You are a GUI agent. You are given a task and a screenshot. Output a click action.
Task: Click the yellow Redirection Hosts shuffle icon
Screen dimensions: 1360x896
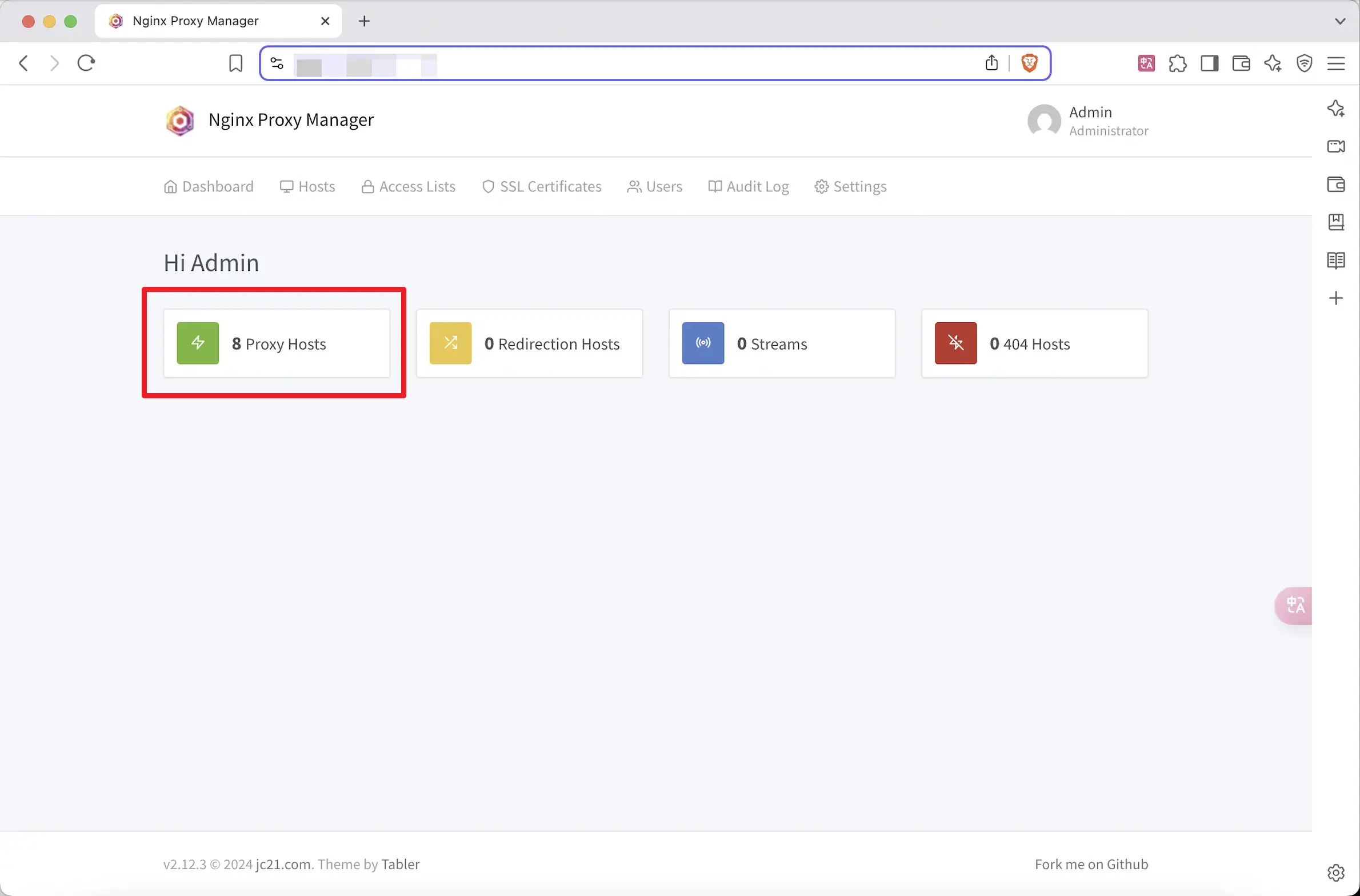(450, 343)
